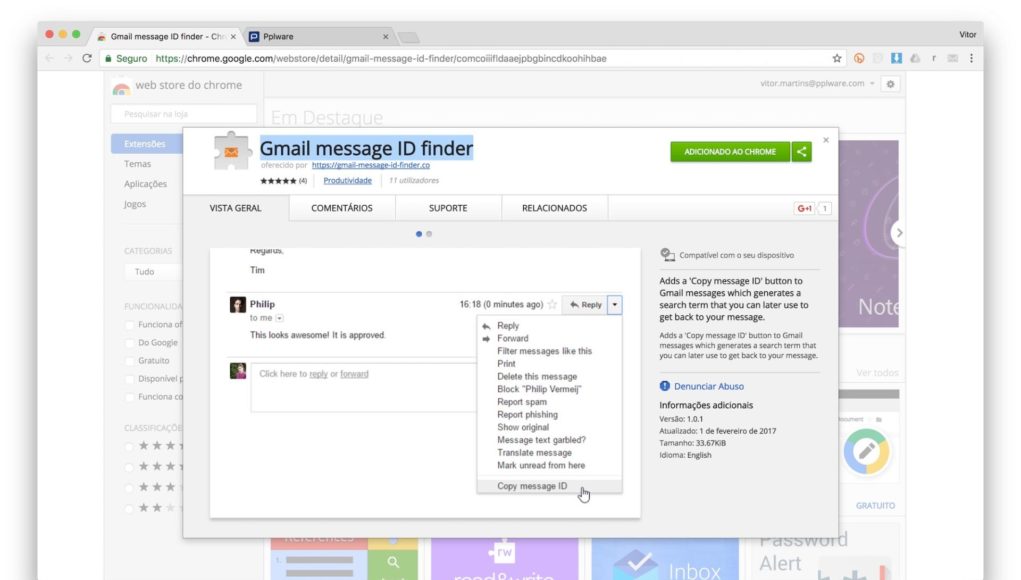This screenshot has height=580, width=1021.
Task: Select Aplicações in the sidebar
Action: (145, 184)
